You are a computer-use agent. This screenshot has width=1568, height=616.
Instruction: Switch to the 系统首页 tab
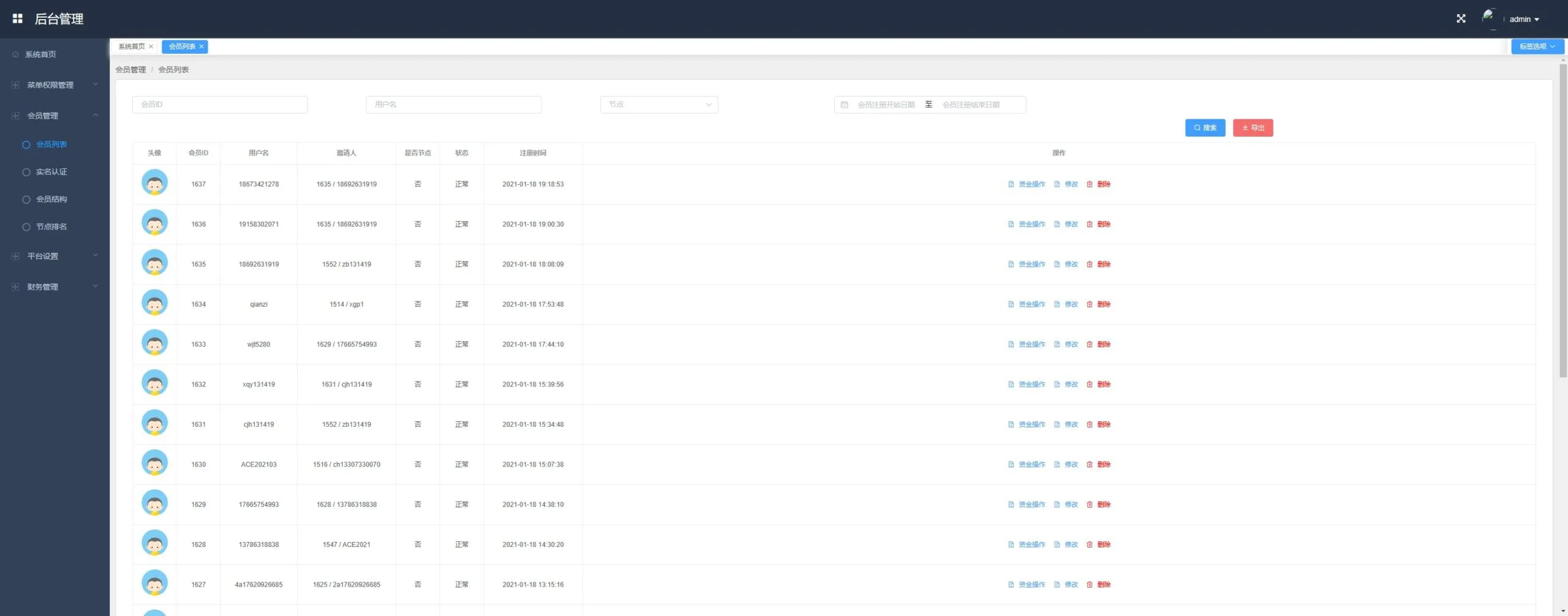[132, 47]
